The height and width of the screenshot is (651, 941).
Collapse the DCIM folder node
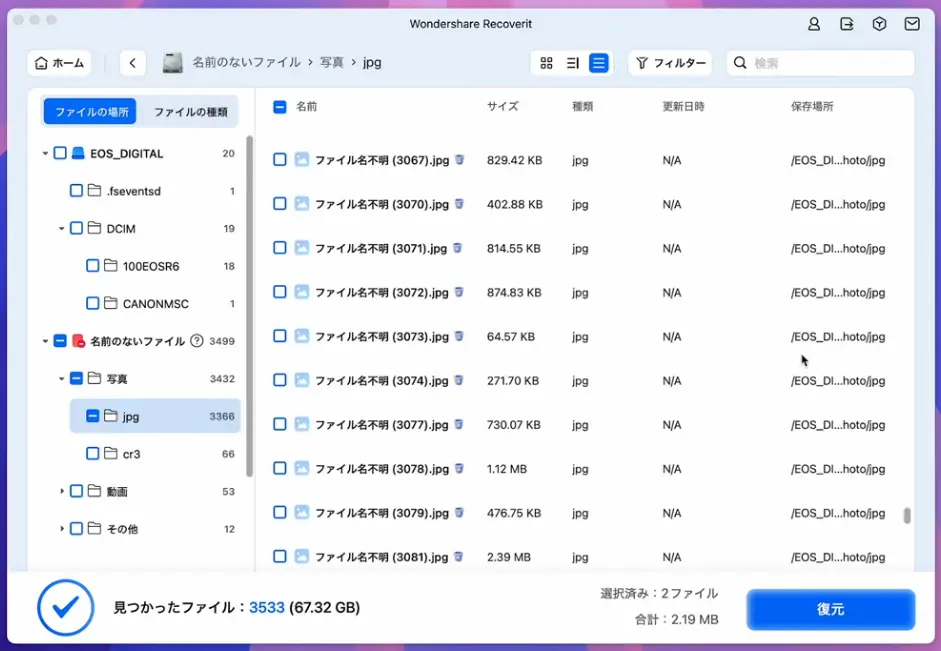pyautogui.click(x=61, y=229)
